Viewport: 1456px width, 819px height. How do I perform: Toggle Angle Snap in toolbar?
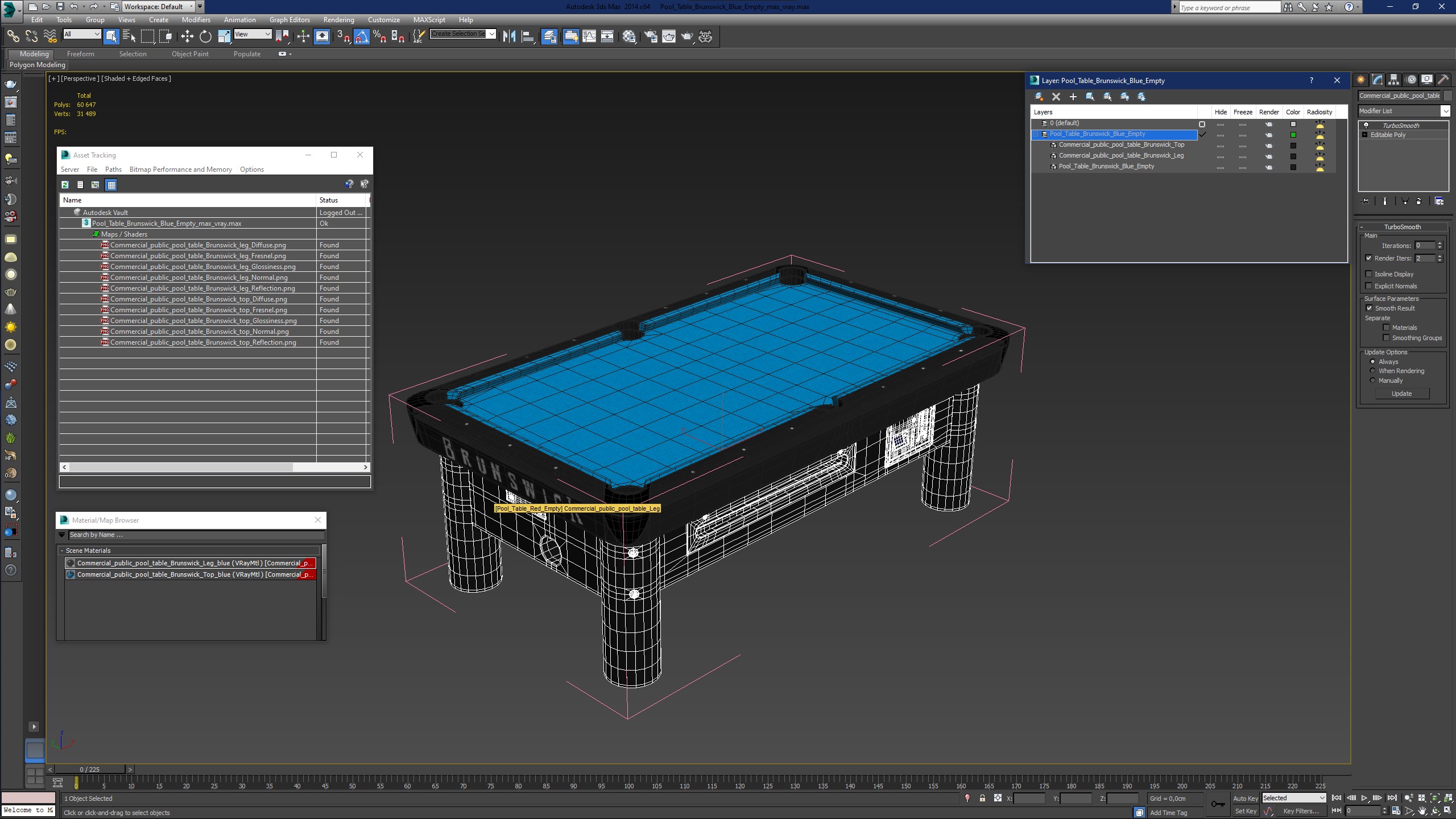362,36
